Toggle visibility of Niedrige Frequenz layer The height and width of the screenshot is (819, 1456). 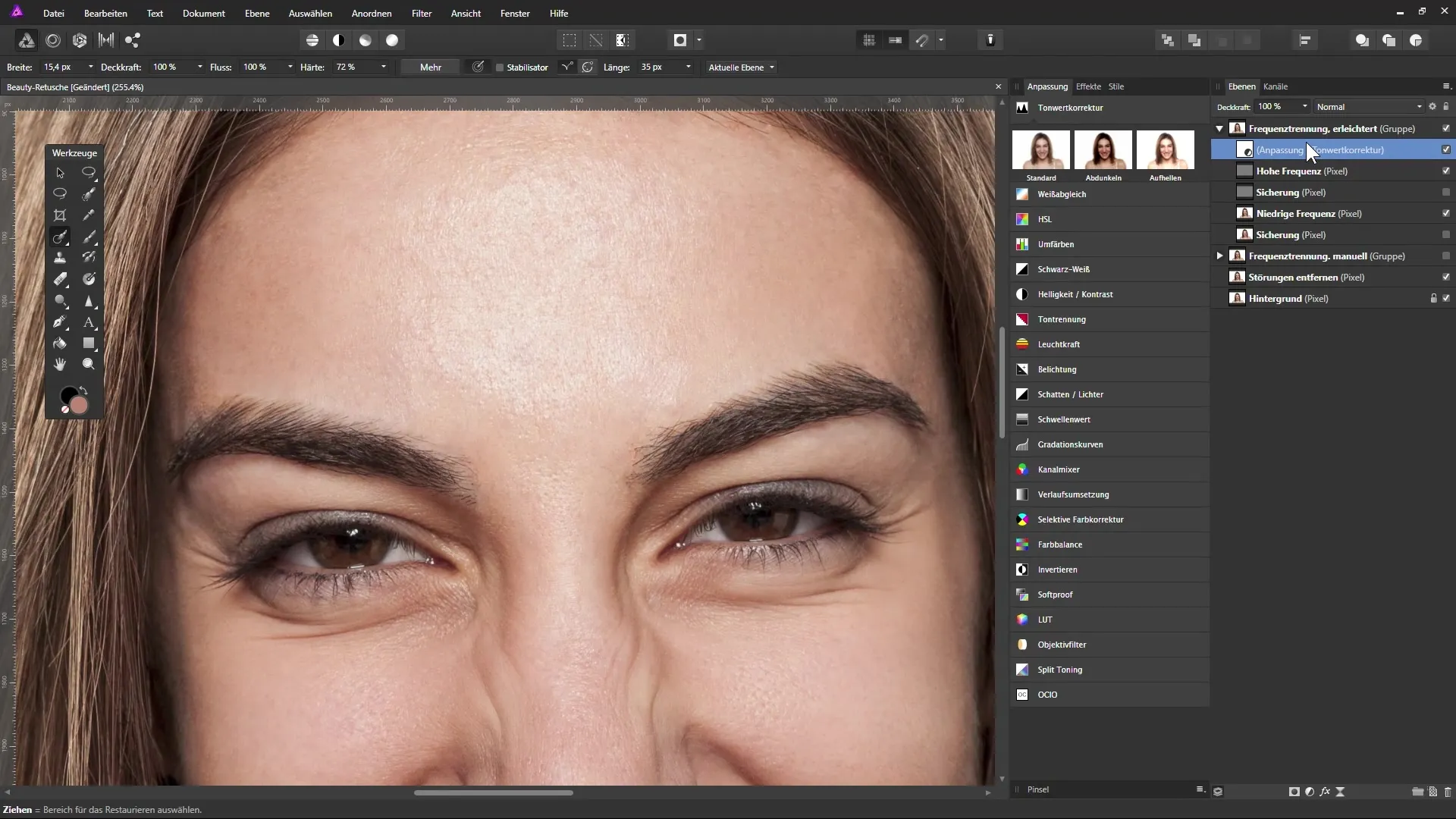1446,214
